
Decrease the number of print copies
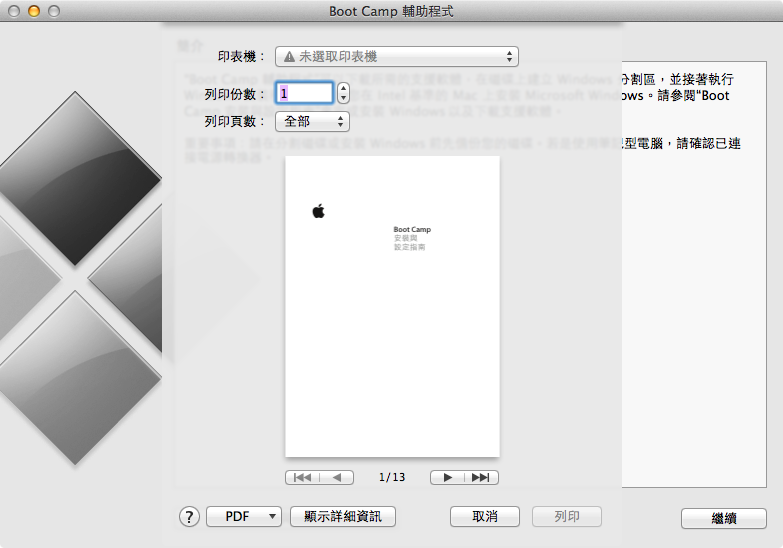pyautogui.click(x=343, y=98)
